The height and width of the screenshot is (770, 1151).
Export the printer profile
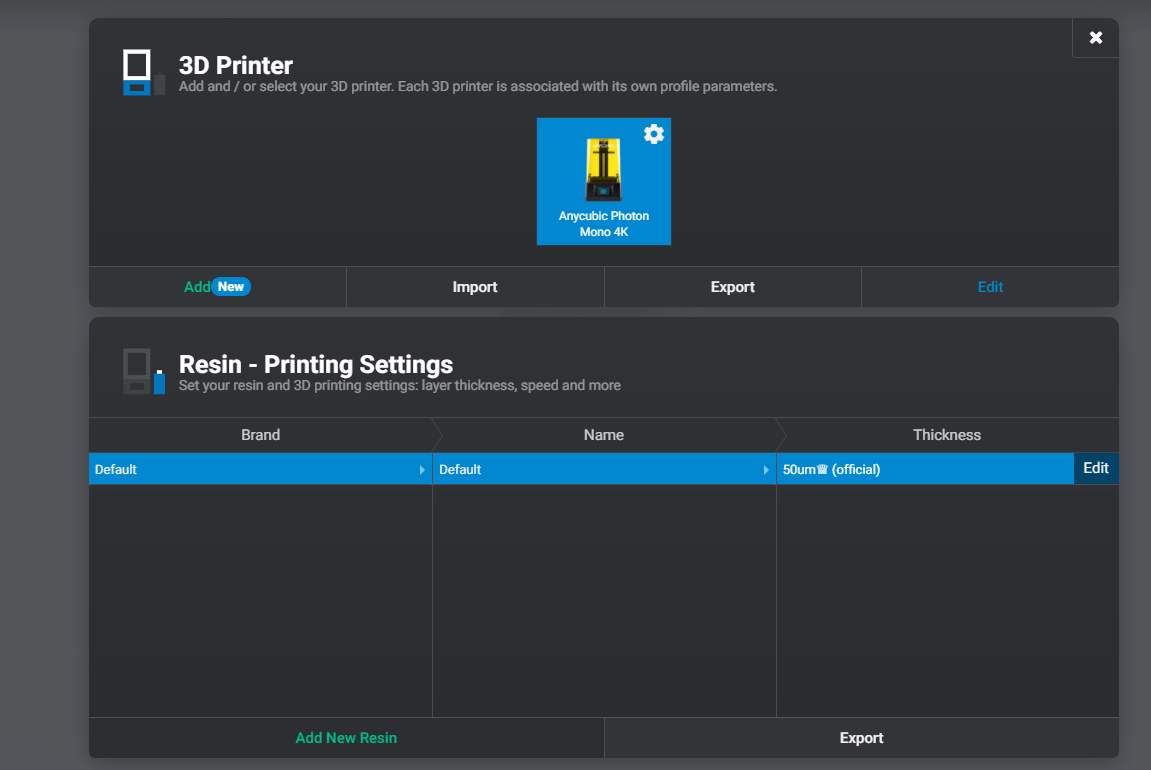[x=732, y=286]
